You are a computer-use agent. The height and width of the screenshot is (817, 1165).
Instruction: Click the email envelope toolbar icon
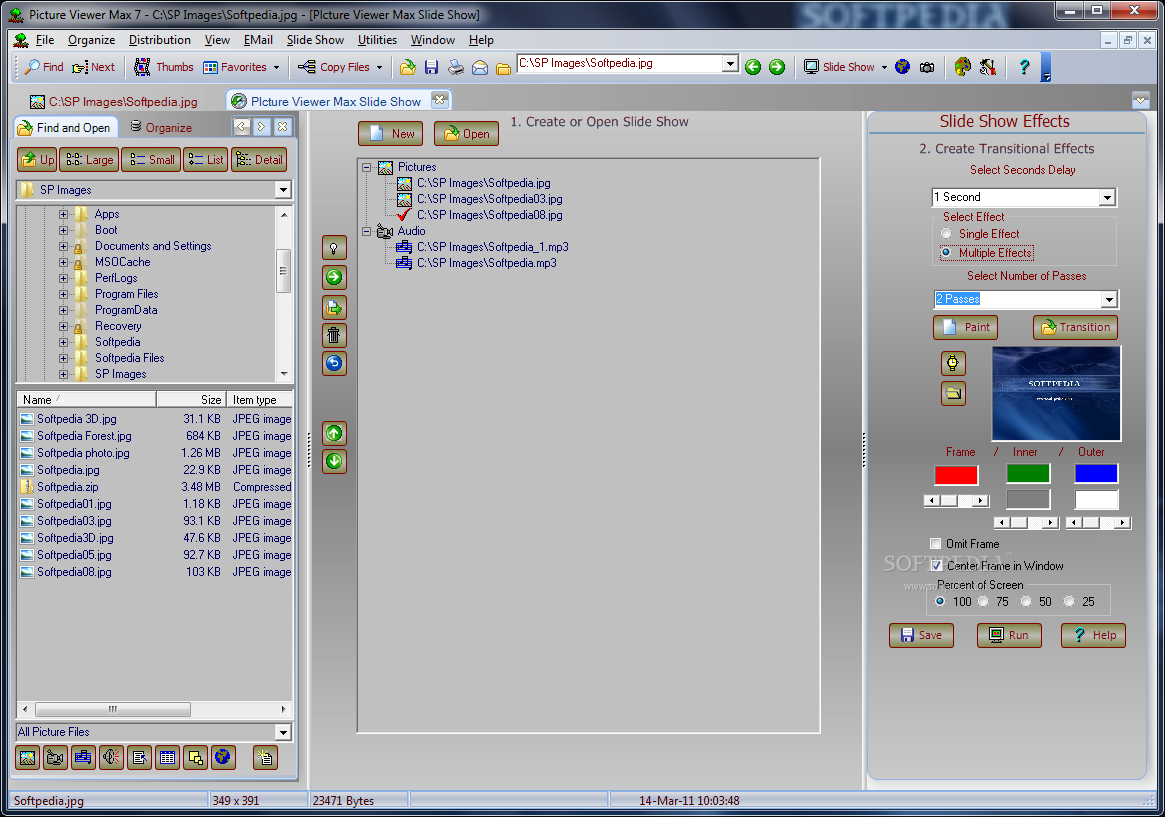pyautogui.click(x=480, y=68)
